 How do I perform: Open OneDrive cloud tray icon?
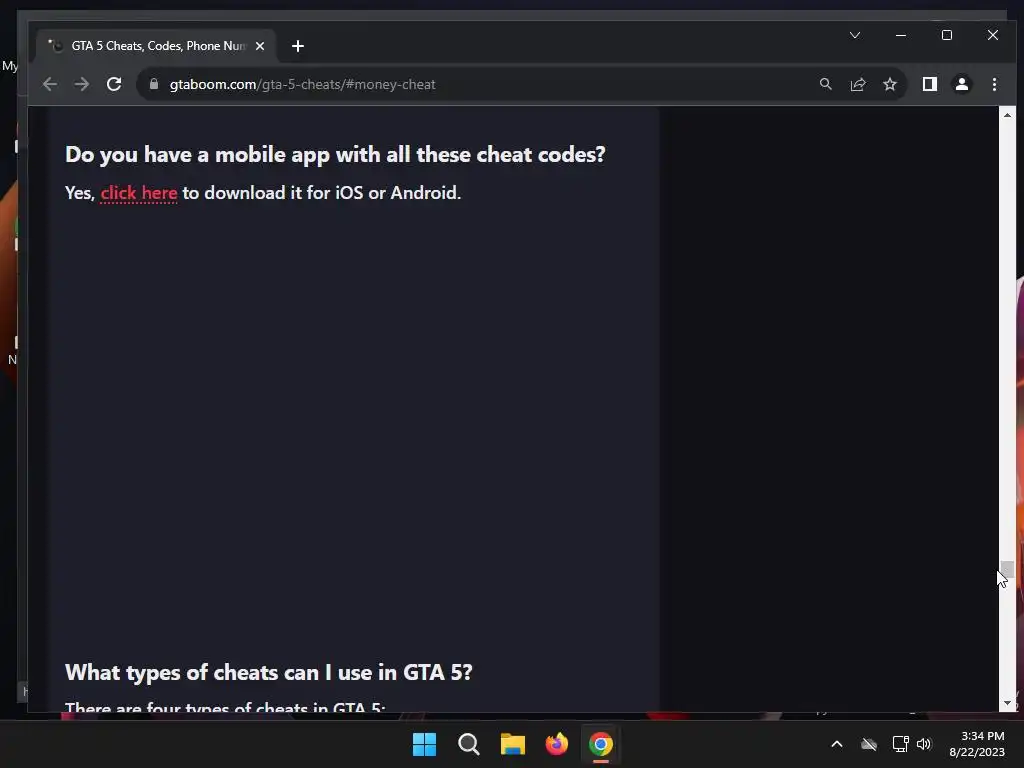(869, 744)
